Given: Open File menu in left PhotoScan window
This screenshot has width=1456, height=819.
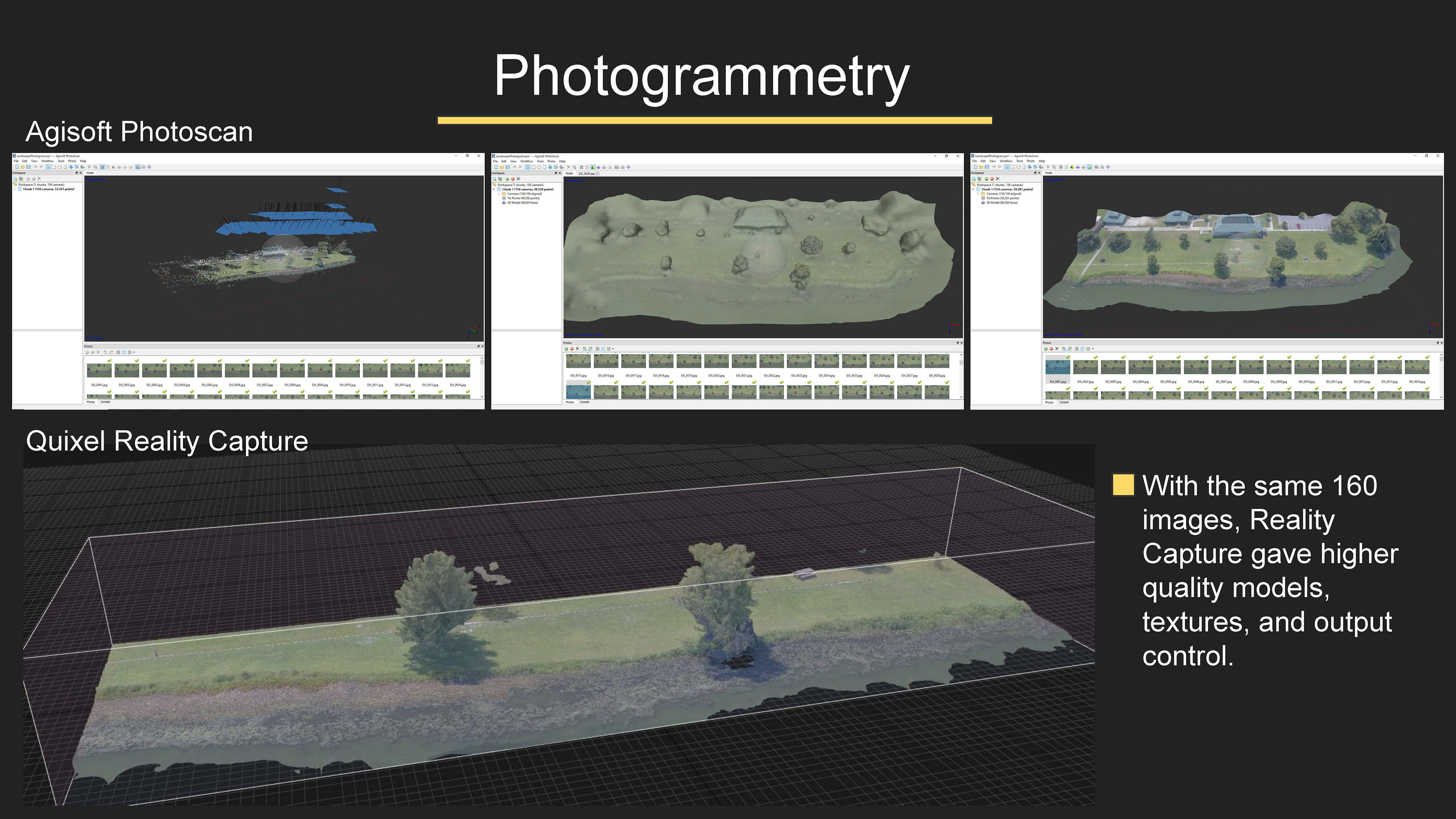Looking at the screenshot, I should (x=16, y=161).
